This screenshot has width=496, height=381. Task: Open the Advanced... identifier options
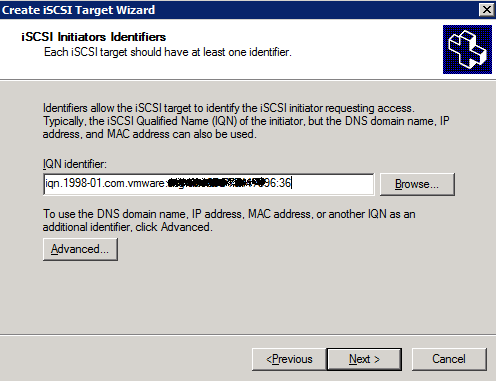click(x=80, y=249)
